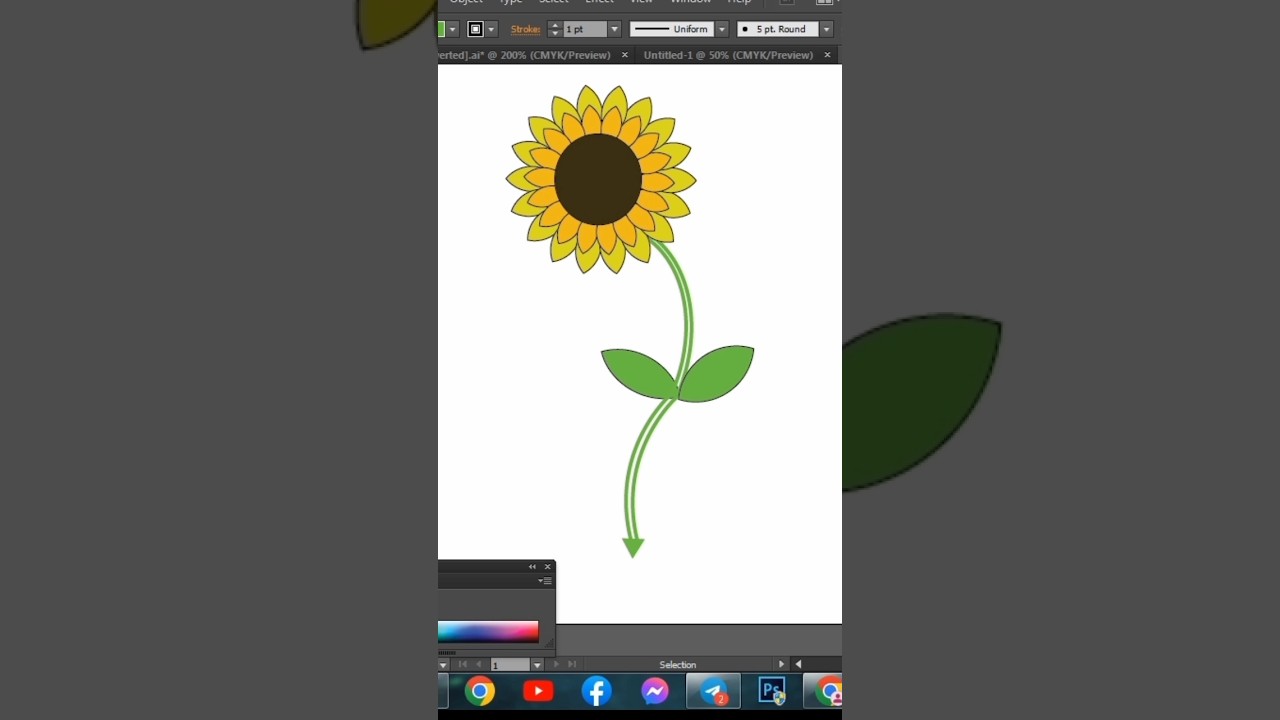Screen dimensions: 1280x720
Task: Open the color panel flyout menu
Action: point(545,581)
